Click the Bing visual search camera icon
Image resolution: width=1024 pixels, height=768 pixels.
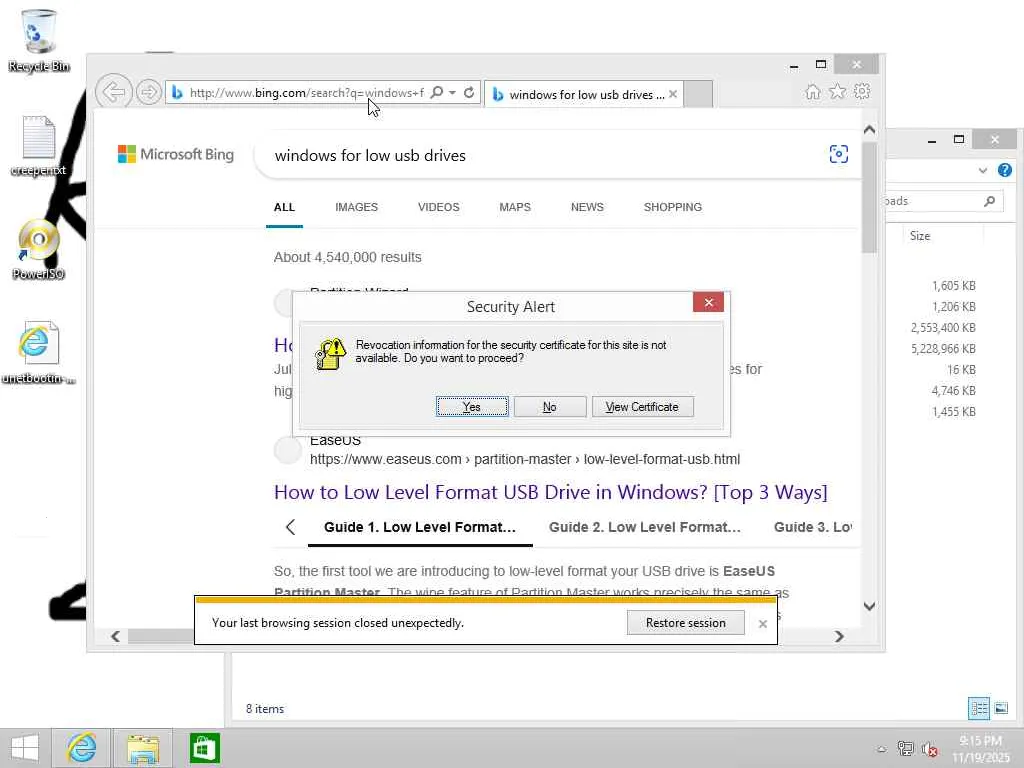(839, 154)
